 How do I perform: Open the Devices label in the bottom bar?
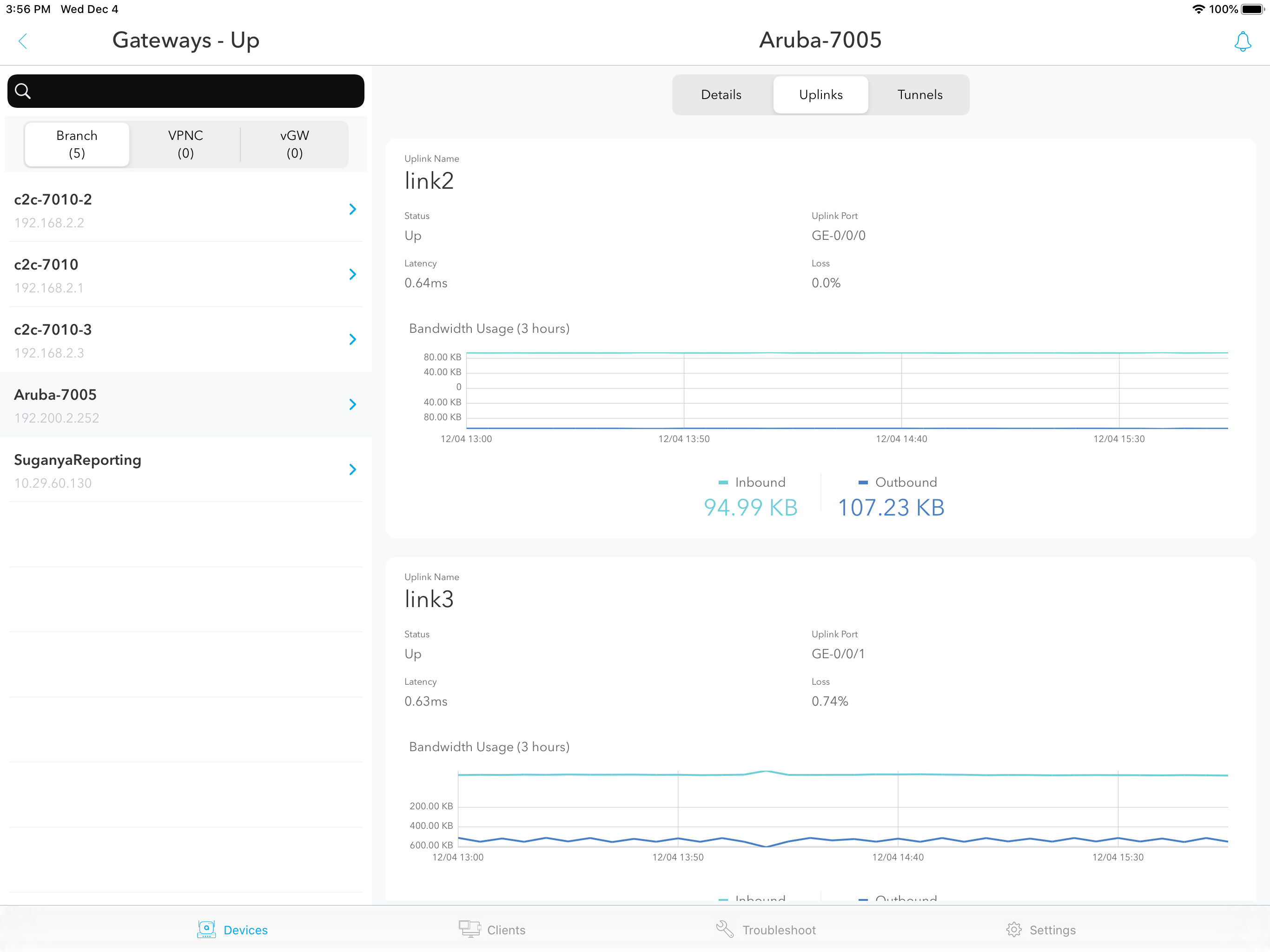[x=246, y=930]
